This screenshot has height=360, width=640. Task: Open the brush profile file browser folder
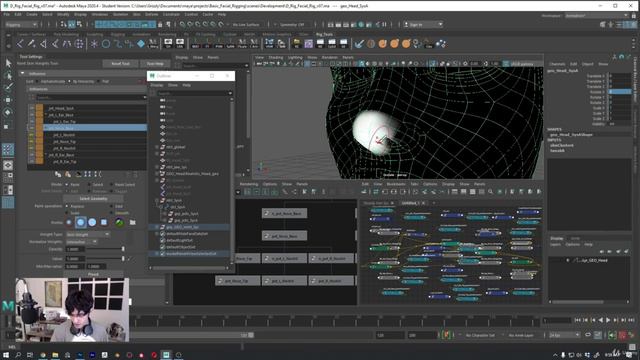coord(133,222)
